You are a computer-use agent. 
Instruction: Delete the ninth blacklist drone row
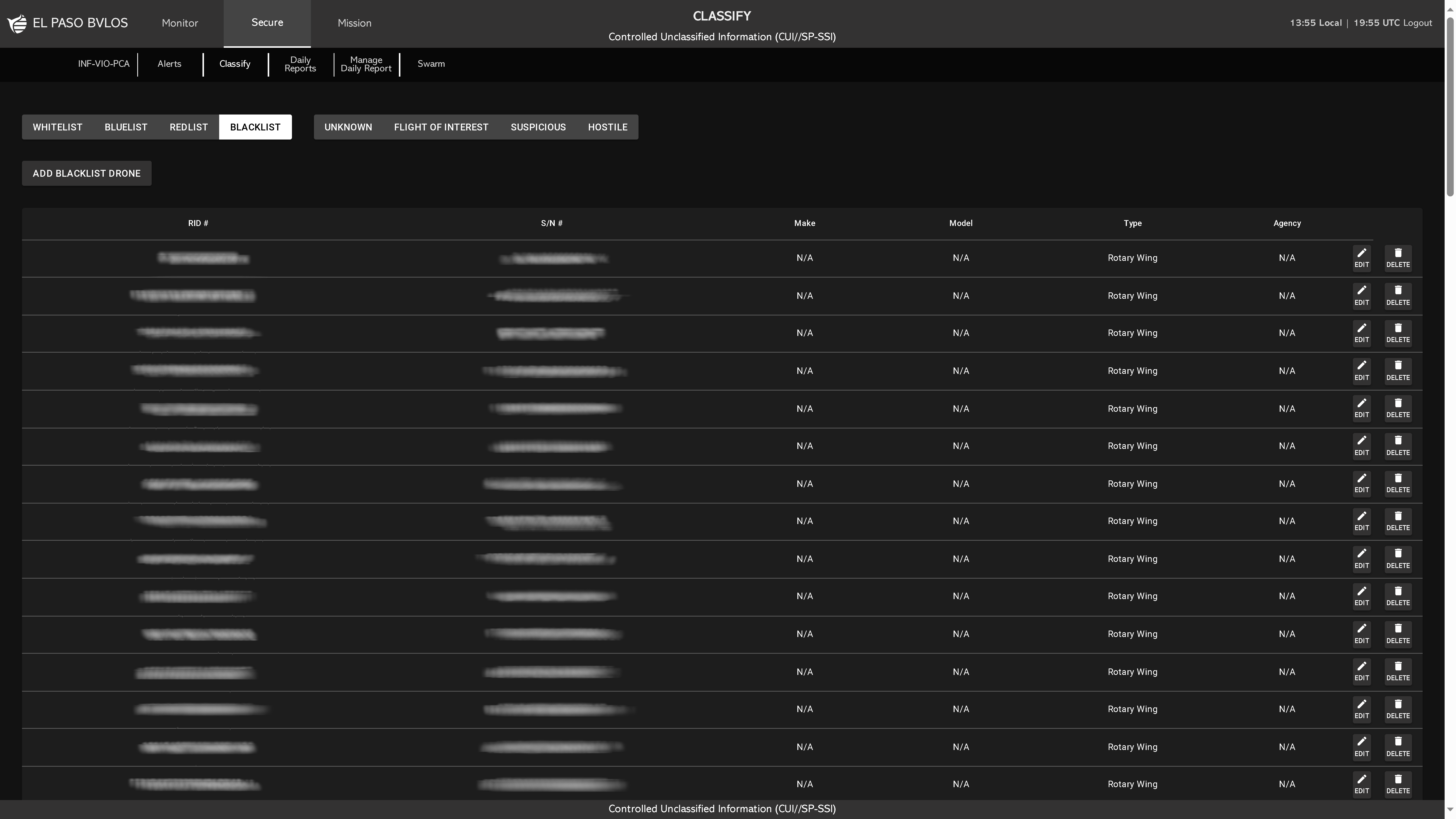tap(1398, 560)
